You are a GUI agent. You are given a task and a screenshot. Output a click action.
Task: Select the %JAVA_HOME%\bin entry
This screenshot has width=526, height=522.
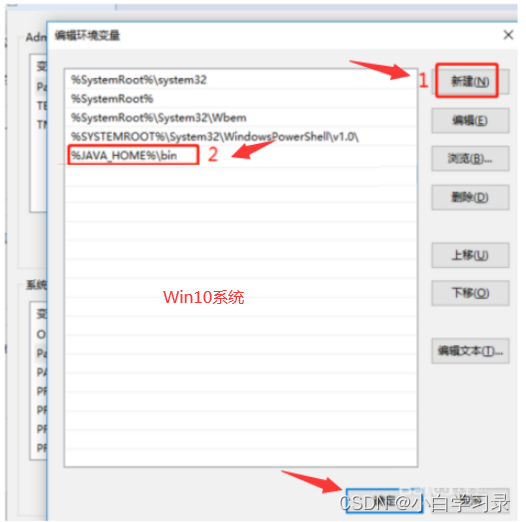pos(241,155)
